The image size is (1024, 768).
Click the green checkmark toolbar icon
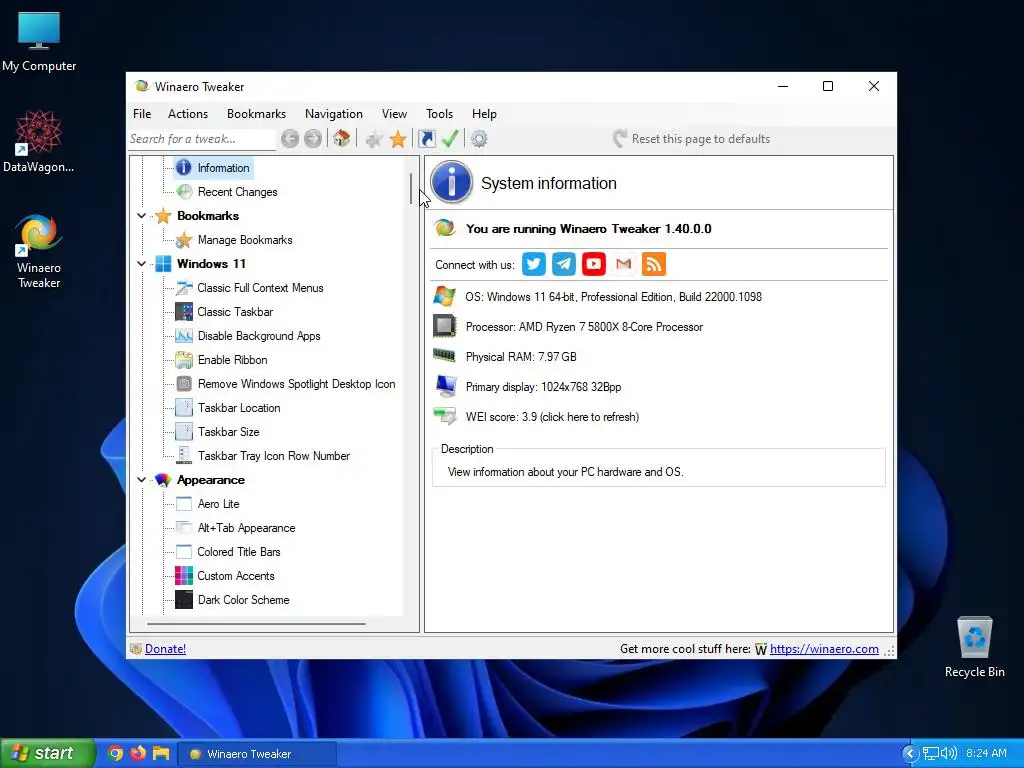point(450,138)
